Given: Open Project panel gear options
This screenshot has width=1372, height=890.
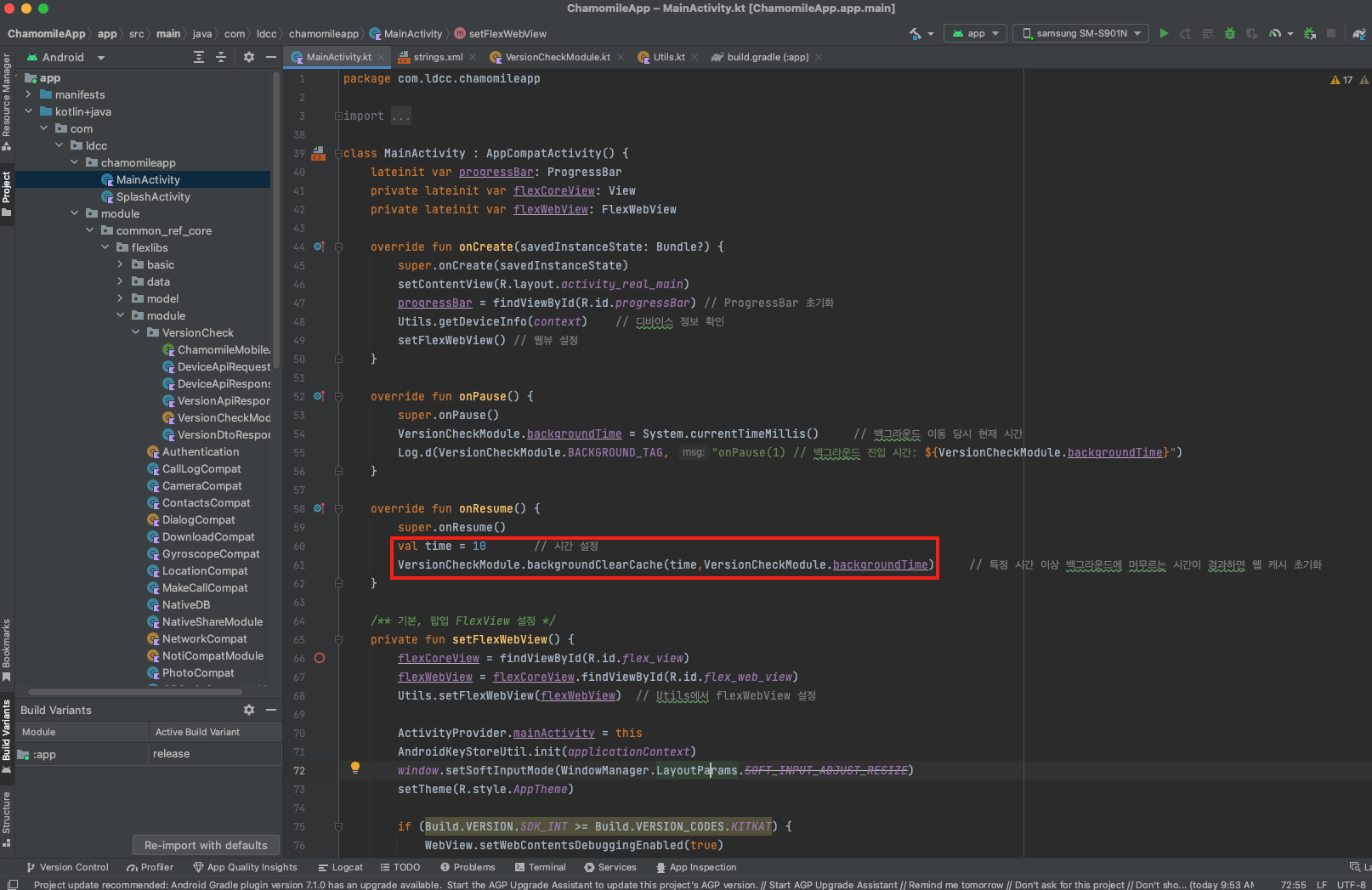Looking at the screenshot, I should [249, 57].
